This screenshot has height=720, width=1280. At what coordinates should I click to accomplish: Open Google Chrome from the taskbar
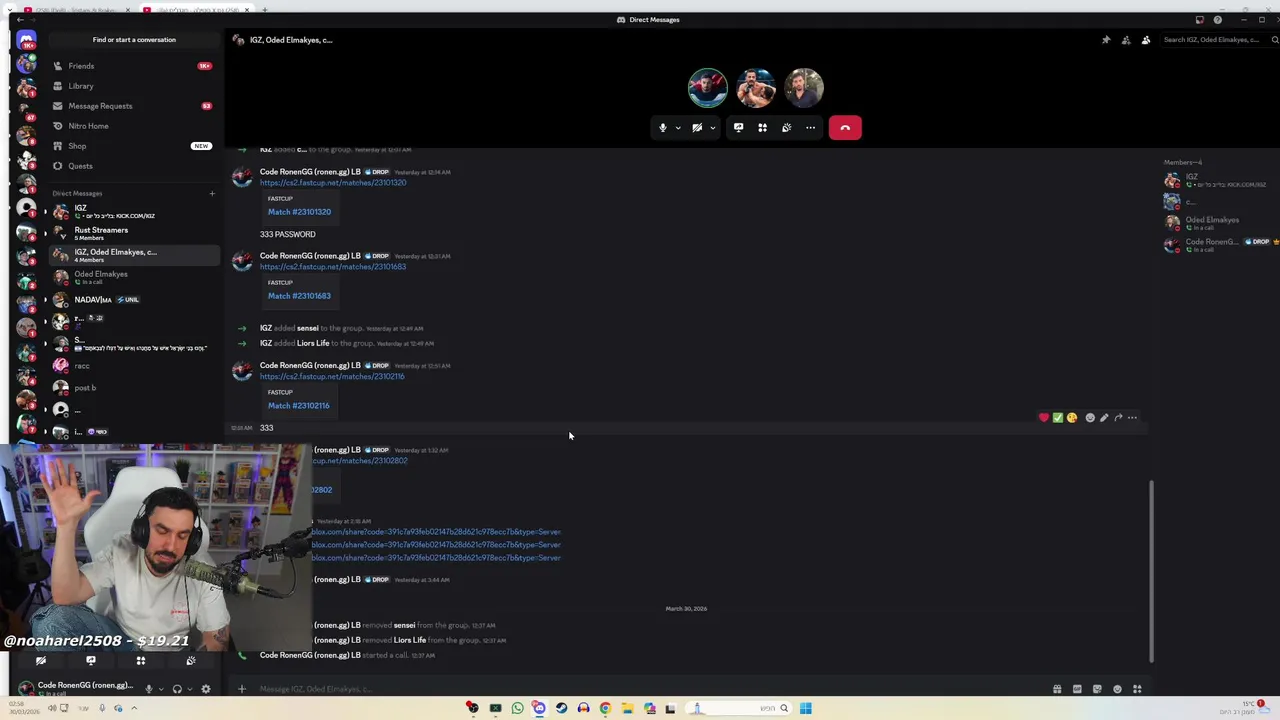coord(605,708)
